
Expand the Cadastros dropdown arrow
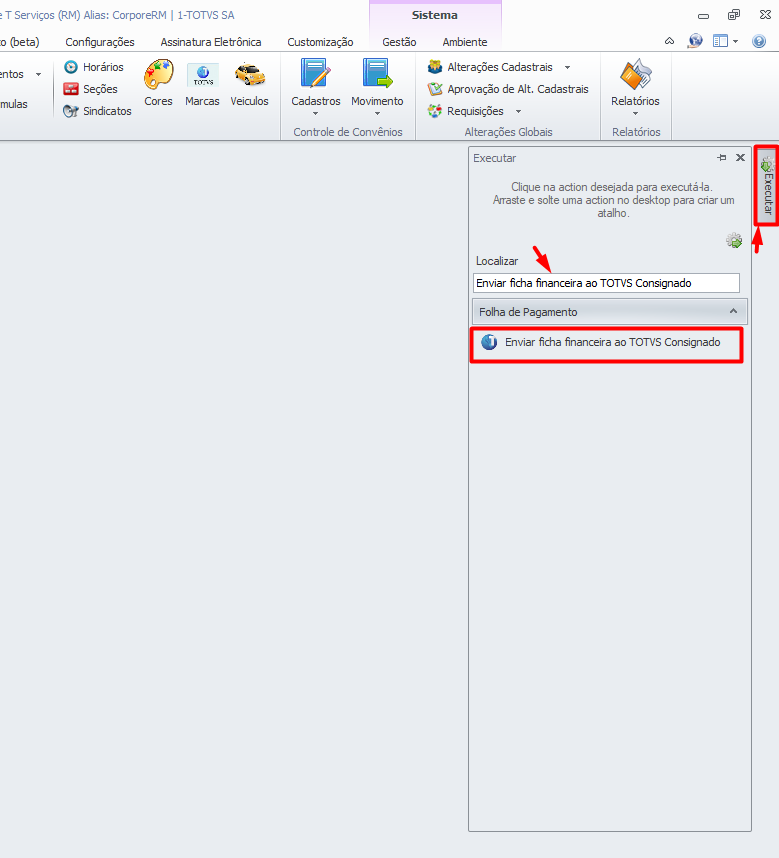click(316, 113)
